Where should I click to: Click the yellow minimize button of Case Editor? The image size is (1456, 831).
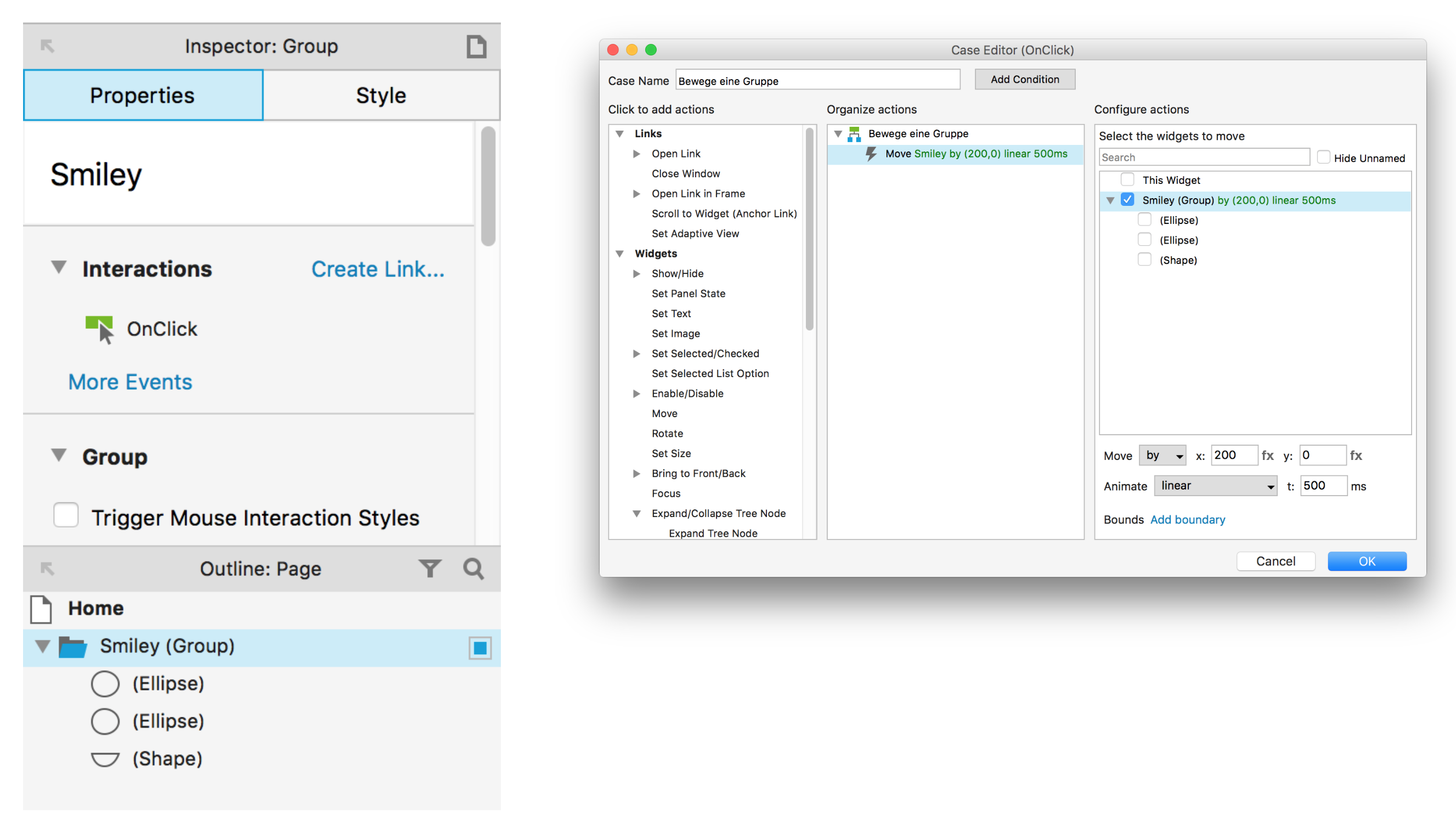[x=632, y=49]
